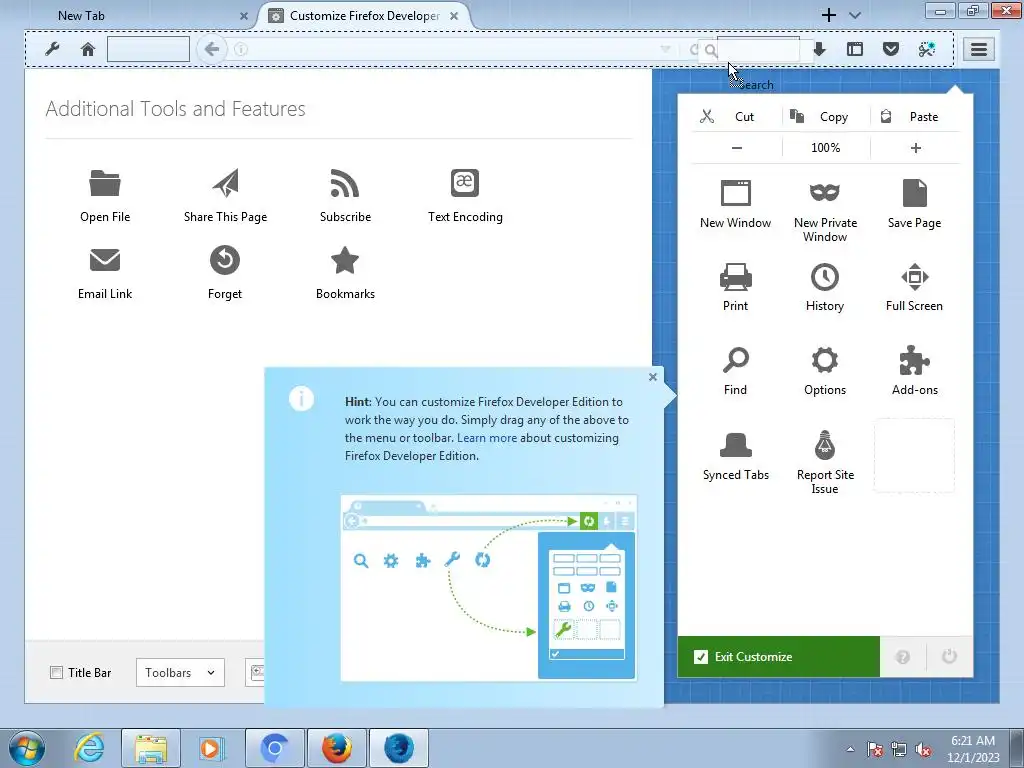Select the Open File item
This screenshot has height=768, width=1024.
104,196
